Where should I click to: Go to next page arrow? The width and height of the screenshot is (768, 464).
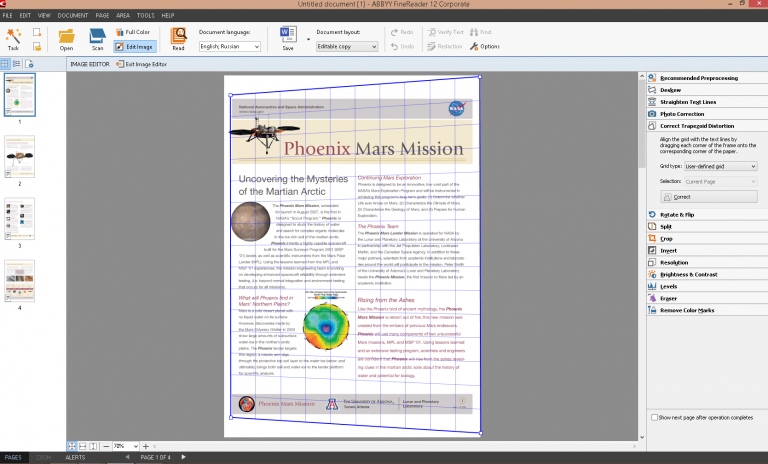click(x=184, y=457)
